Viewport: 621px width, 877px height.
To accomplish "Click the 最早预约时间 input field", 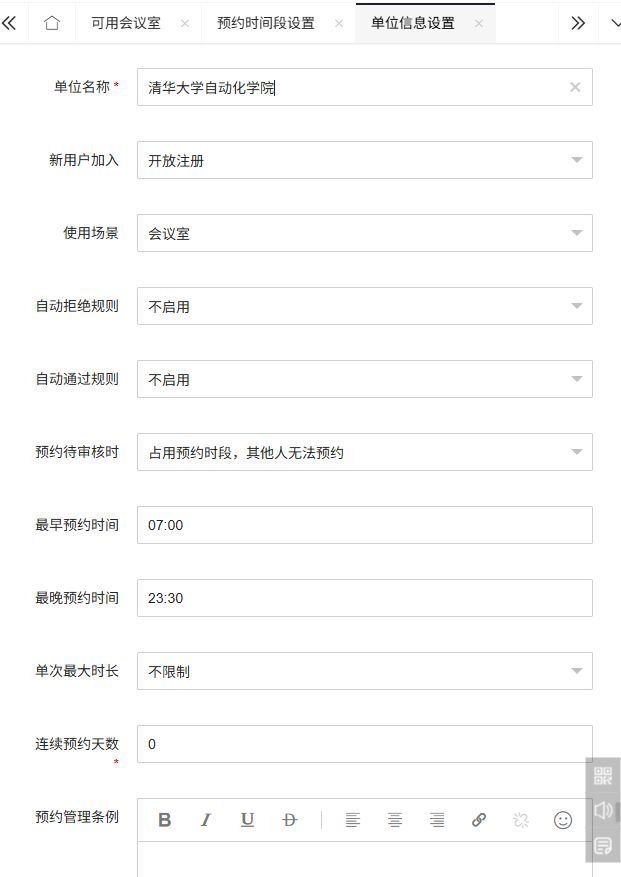I will 364,525.
